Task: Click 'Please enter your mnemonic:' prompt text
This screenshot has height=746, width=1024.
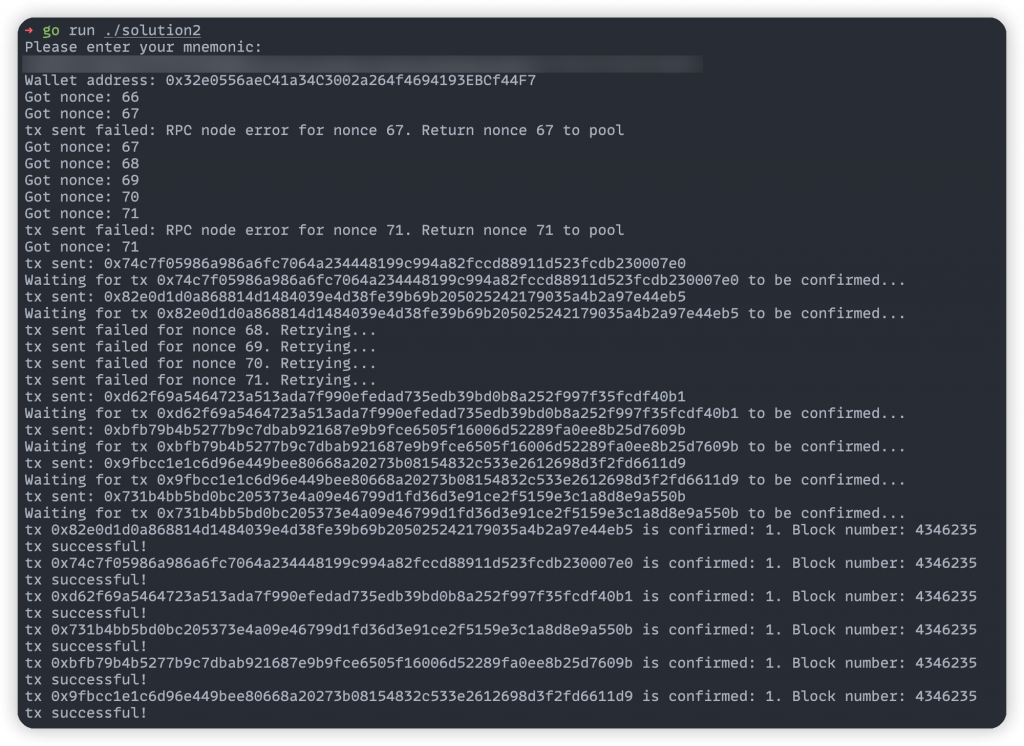Action: pyautogui.click(x=143, y=47)
